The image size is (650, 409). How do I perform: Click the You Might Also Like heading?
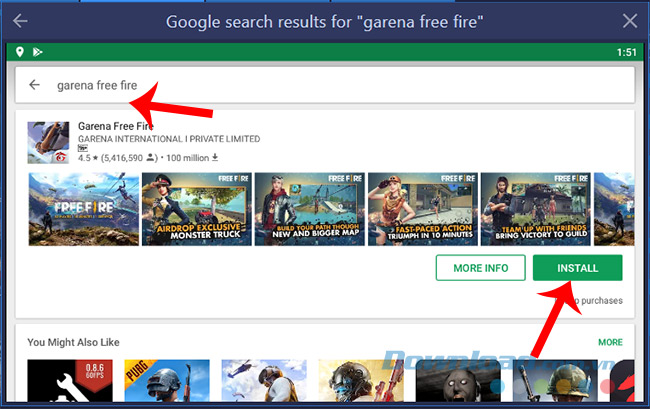coord(73,342)
